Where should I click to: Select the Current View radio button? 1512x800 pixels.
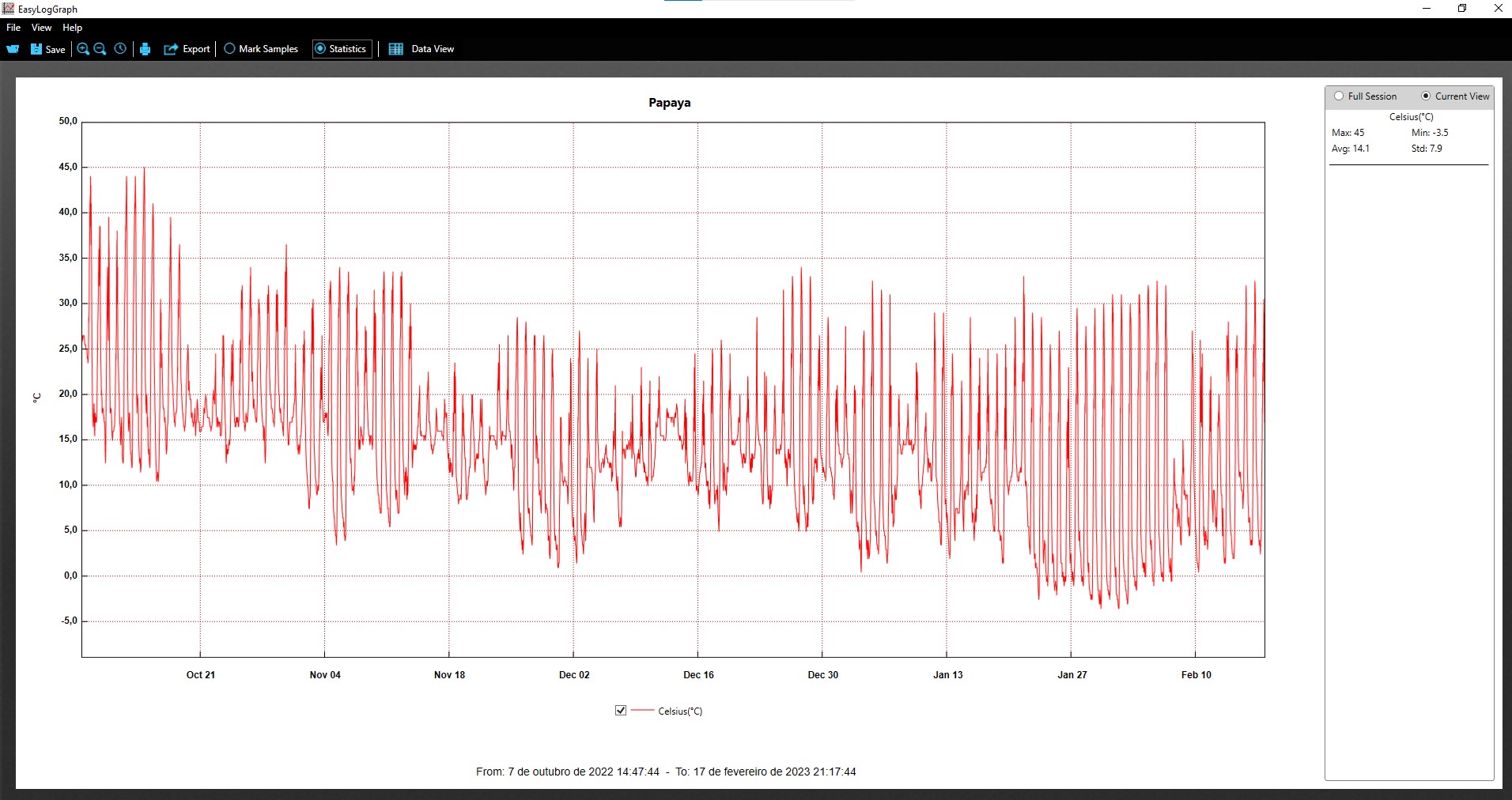(1426, 96)
